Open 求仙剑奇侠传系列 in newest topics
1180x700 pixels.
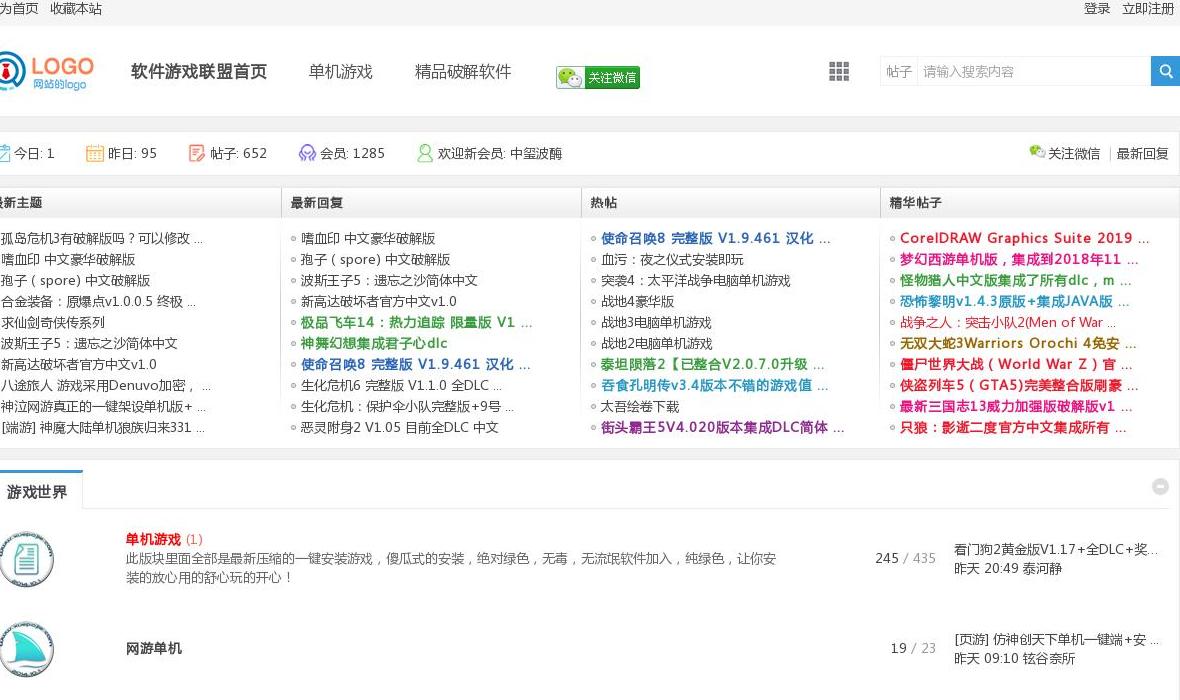click(x=53, y=323)
